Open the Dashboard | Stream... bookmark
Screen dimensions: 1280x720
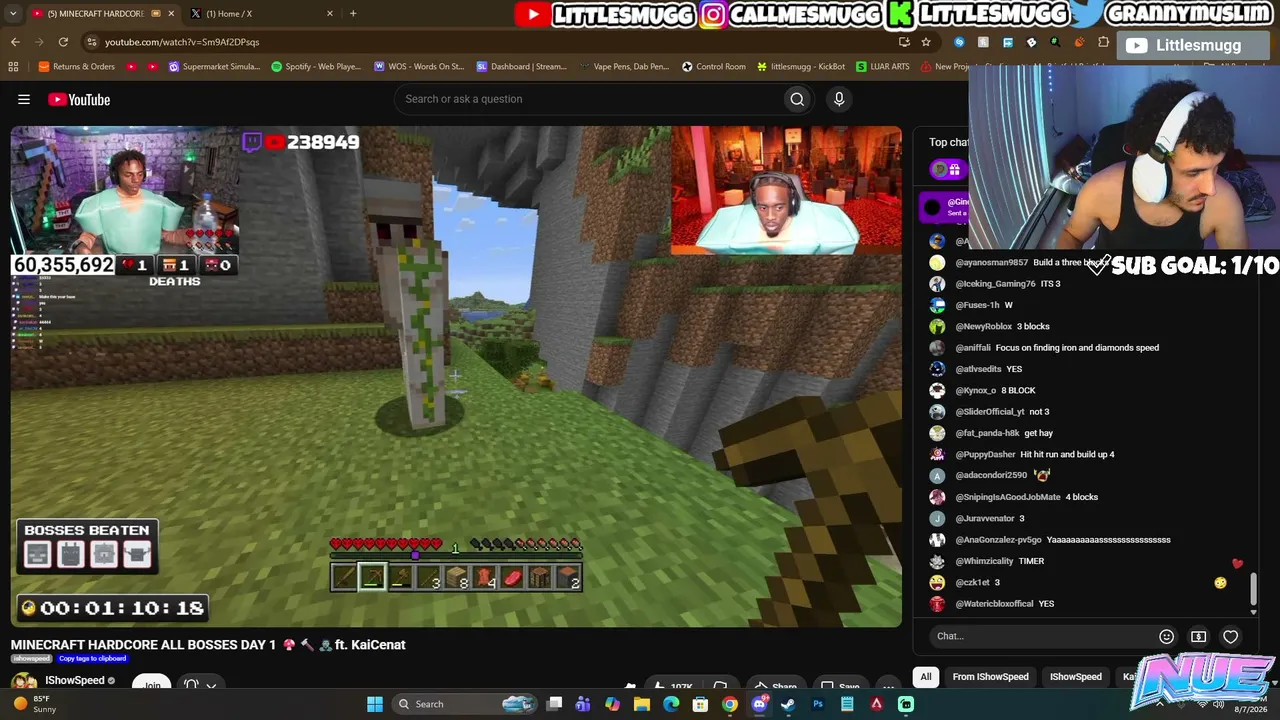pyautogui.click(x=522, y=67)
